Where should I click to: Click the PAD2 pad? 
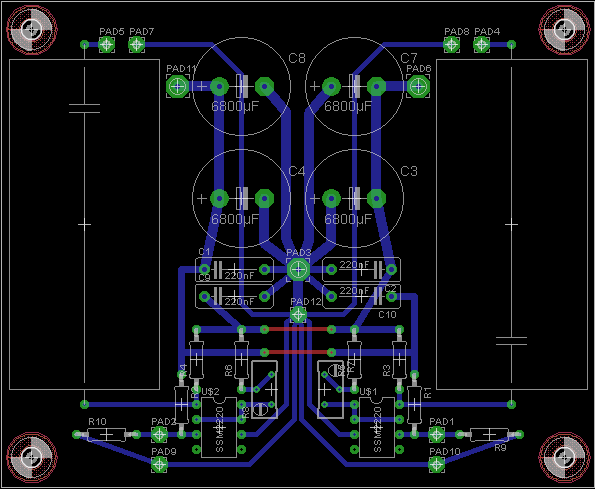coord(159,434)
